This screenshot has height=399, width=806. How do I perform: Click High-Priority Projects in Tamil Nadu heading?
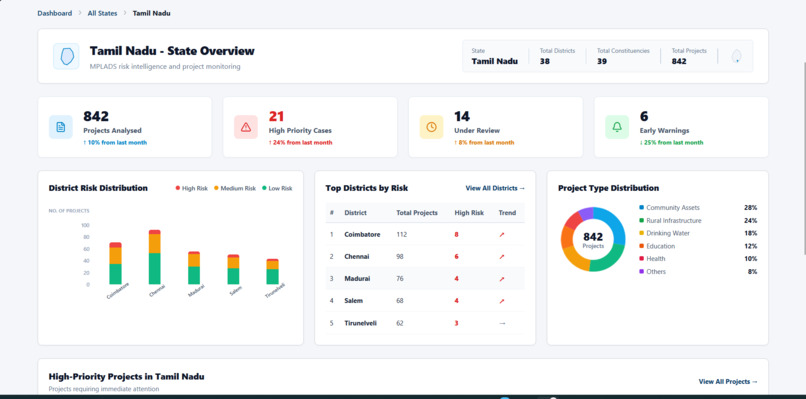point(126,377)
